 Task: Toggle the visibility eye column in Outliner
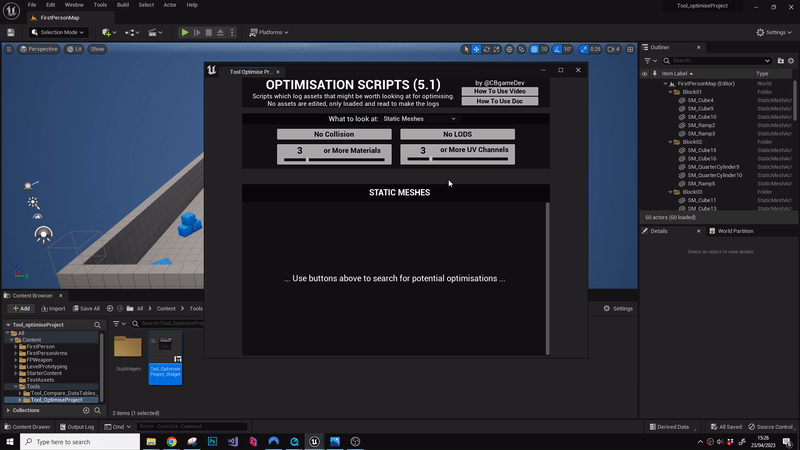click(645, 73)
